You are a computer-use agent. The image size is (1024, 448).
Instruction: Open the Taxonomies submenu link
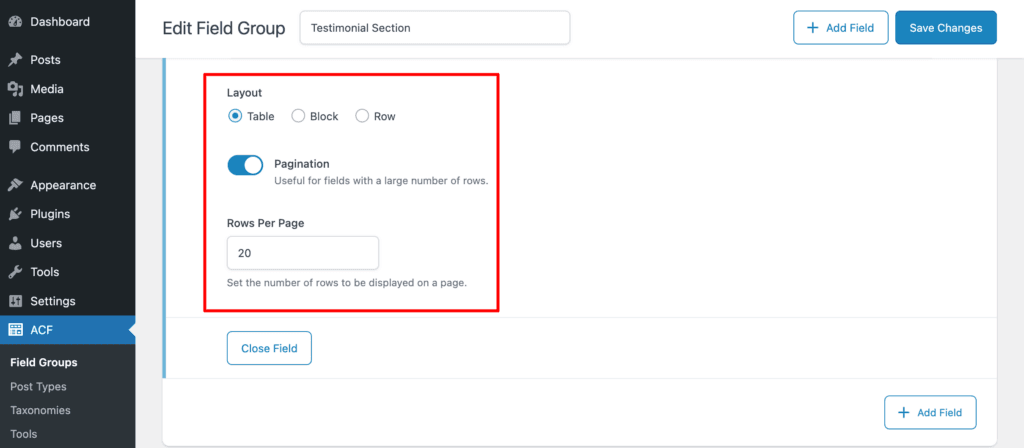point(40,411)
